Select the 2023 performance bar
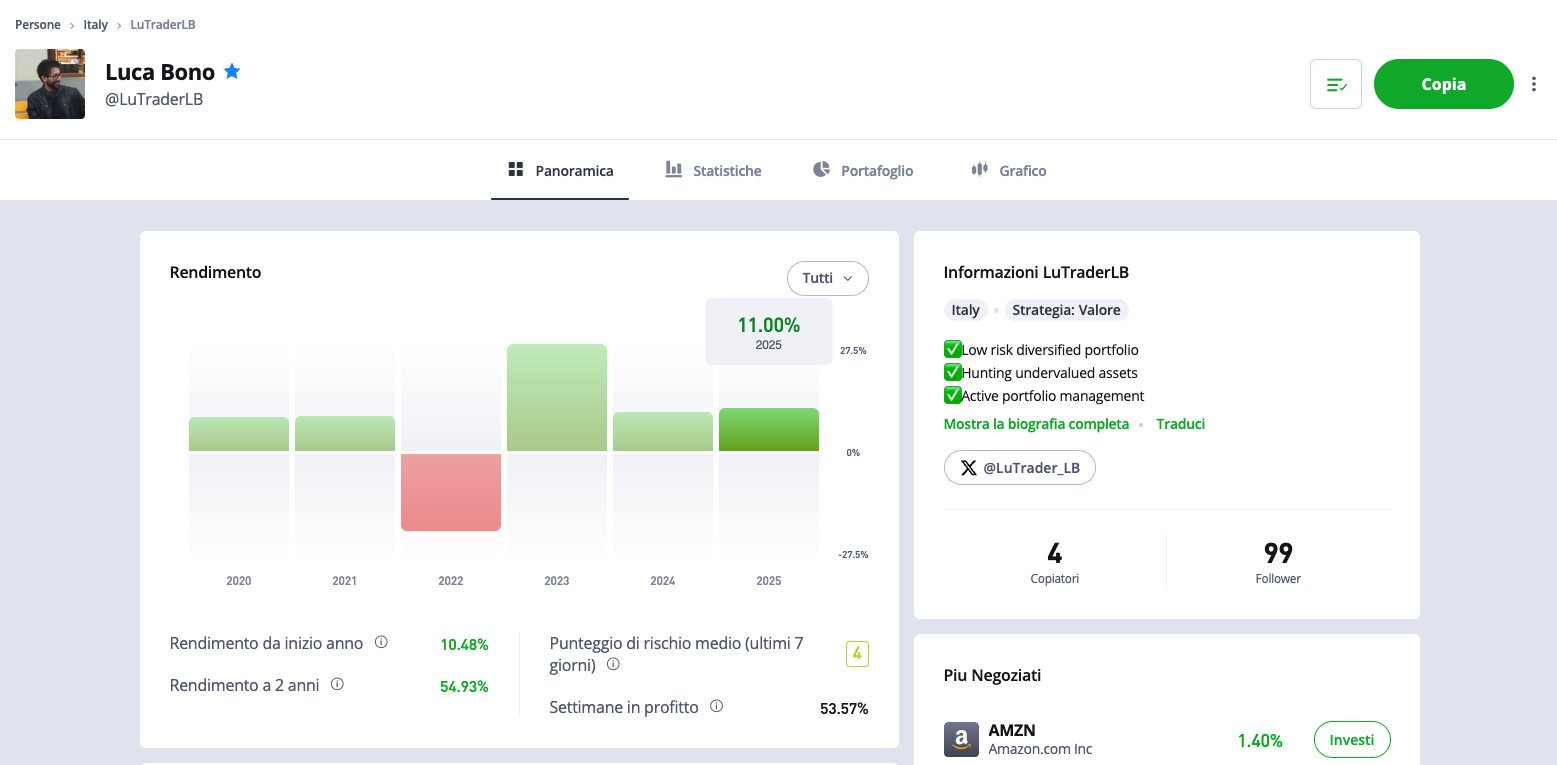This screenshot has width=1557, height=765. [557, 397]
